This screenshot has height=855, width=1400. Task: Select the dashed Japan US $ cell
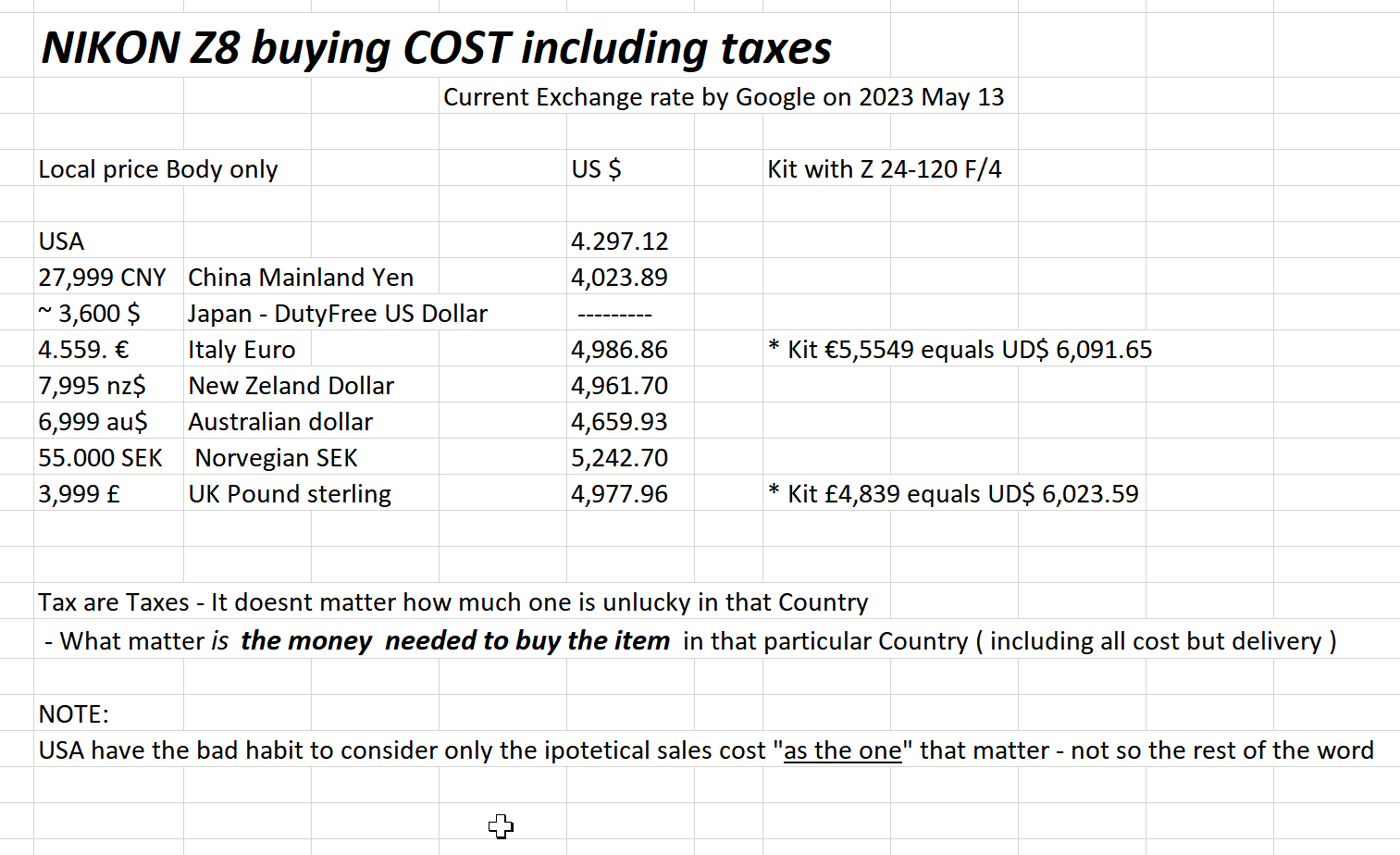click(615, 315)
